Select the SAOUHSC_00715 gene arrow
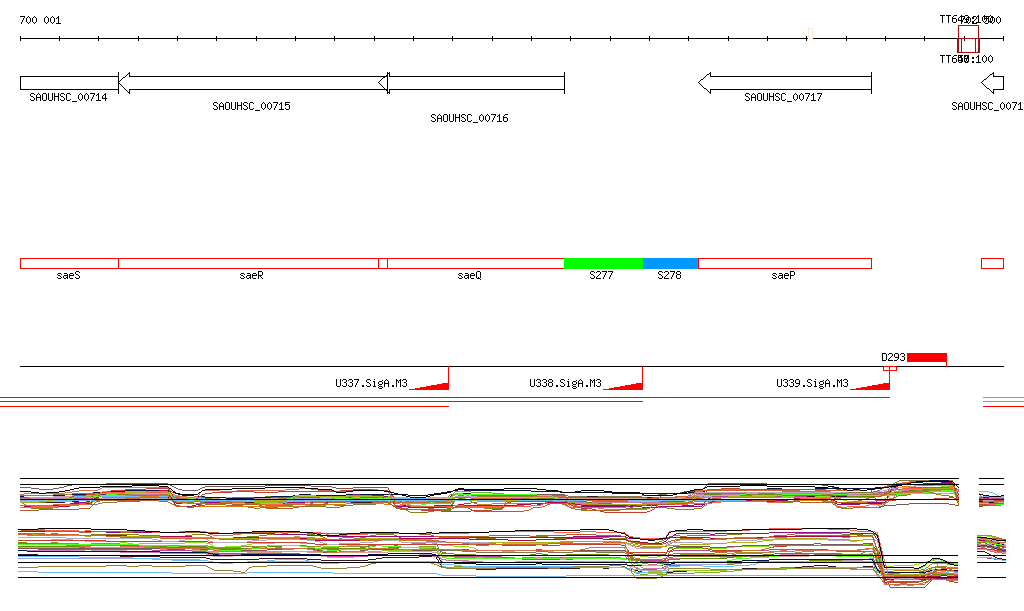 click(250, 83)
